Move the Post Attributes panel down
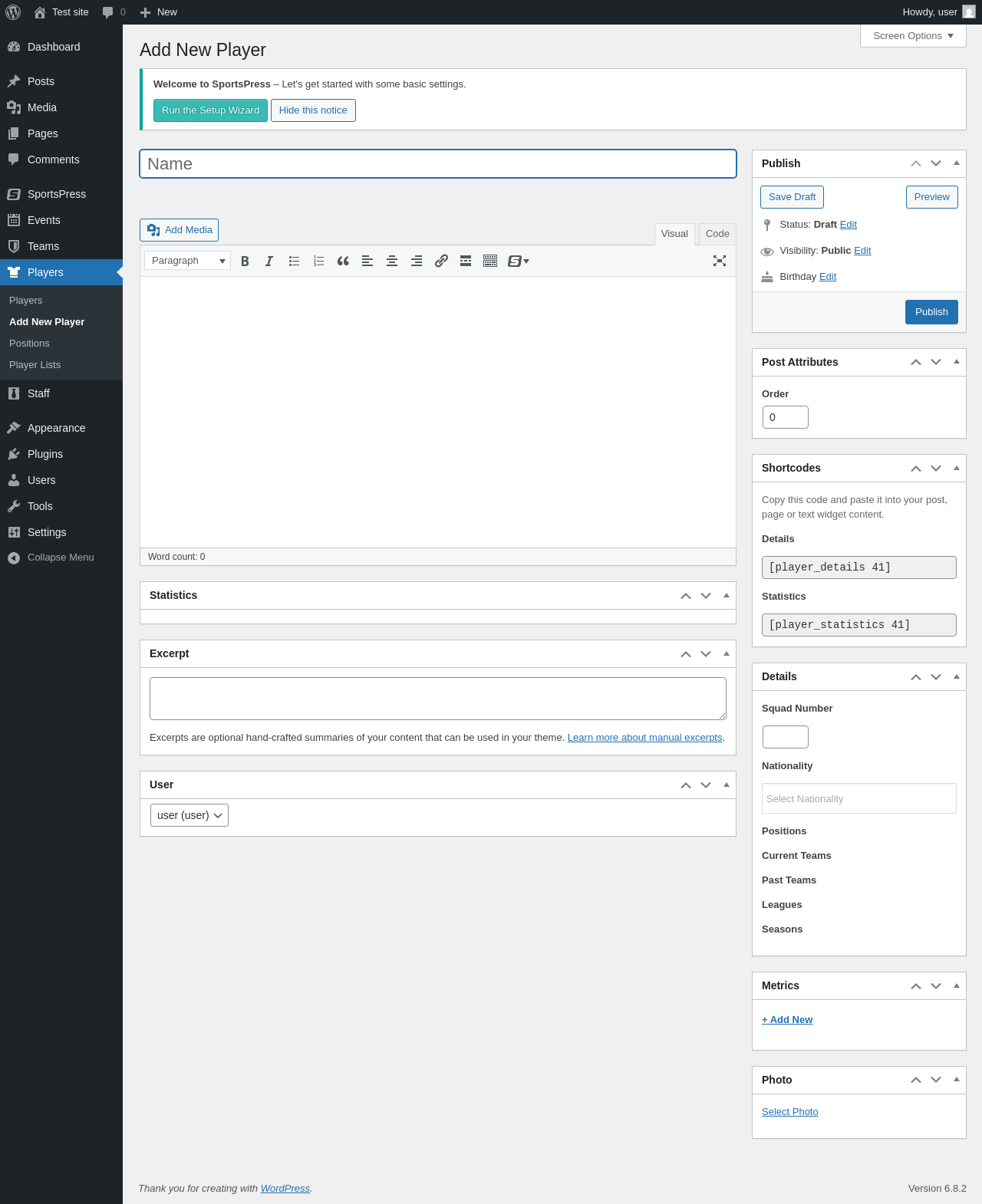The width and height of the screenshot is (982, 1204). click(x=936, y=362)
